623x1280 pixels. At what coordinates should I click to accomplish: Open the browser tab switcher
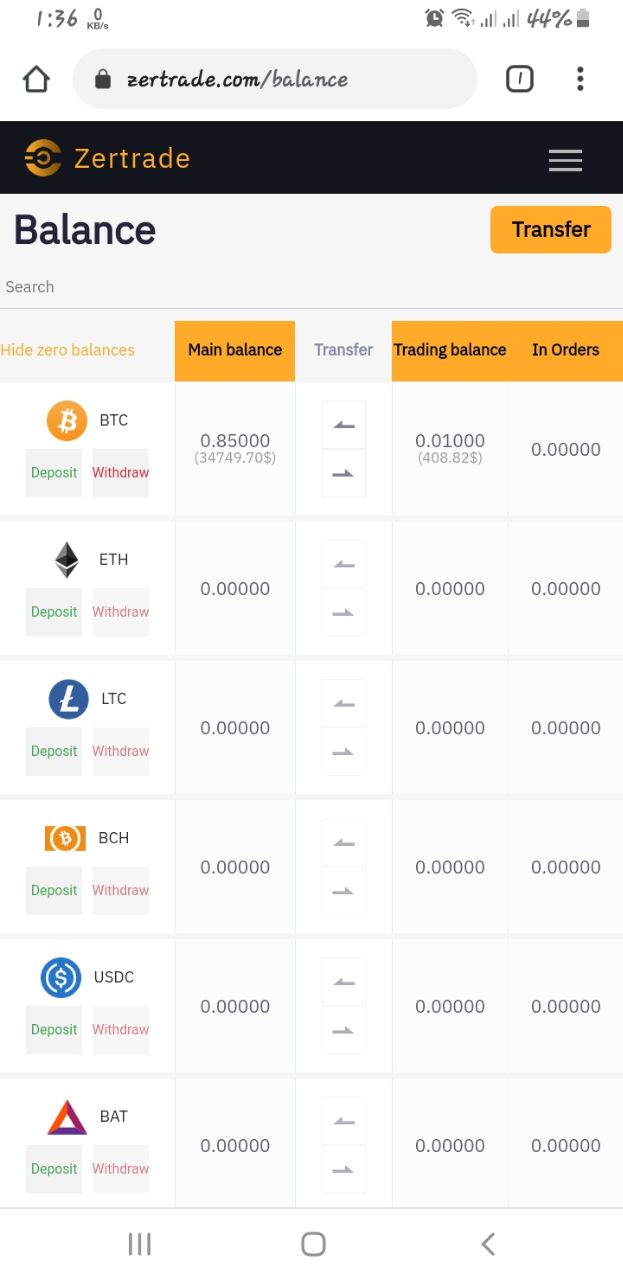[x=519, y=79]
